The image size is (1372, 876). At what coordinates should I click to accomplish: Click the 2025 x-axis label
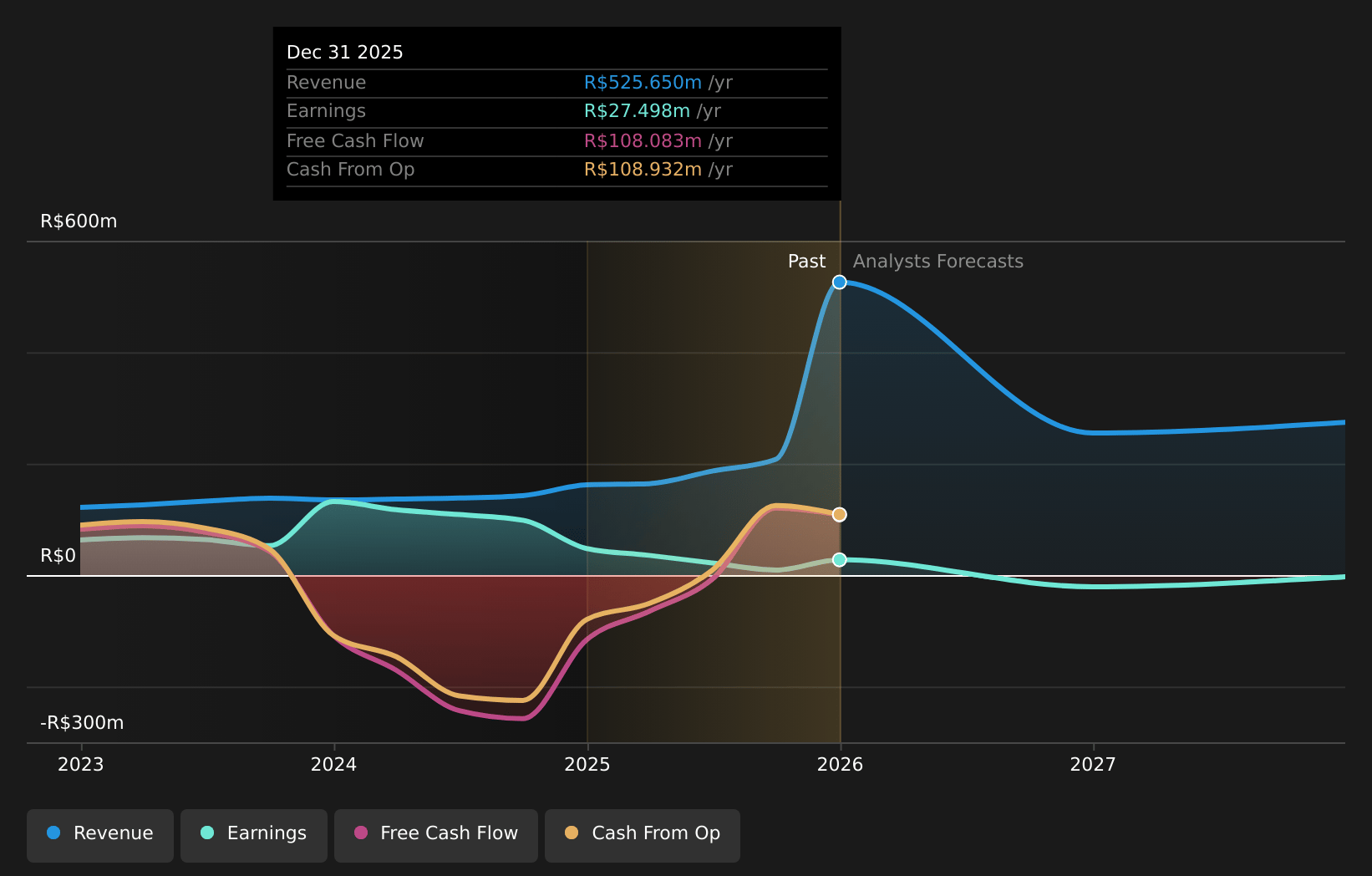click(587, 765)
